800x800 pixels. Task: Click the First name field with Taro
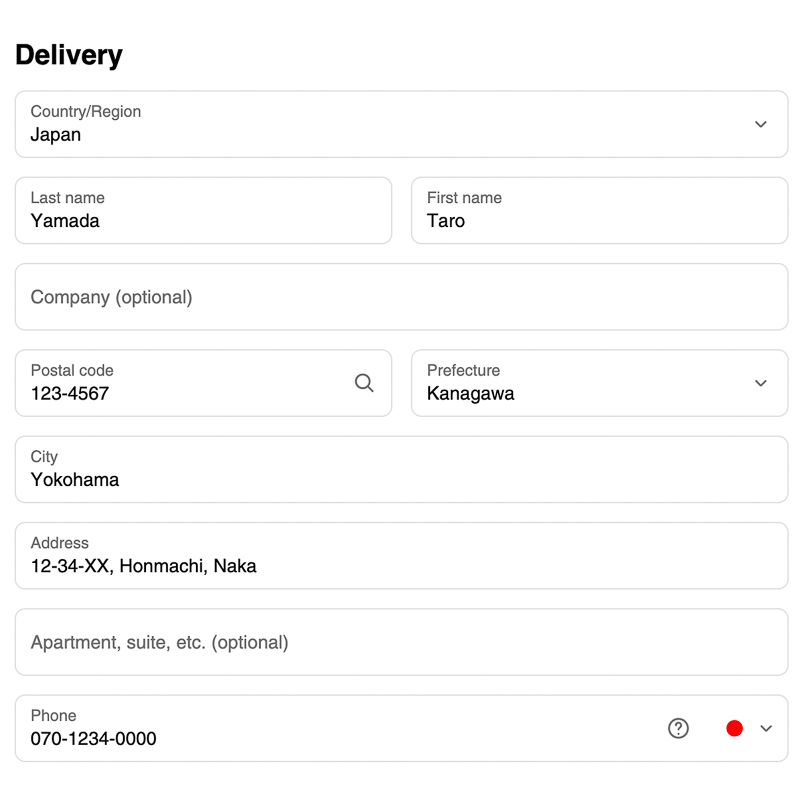click(x=599, y=210)
